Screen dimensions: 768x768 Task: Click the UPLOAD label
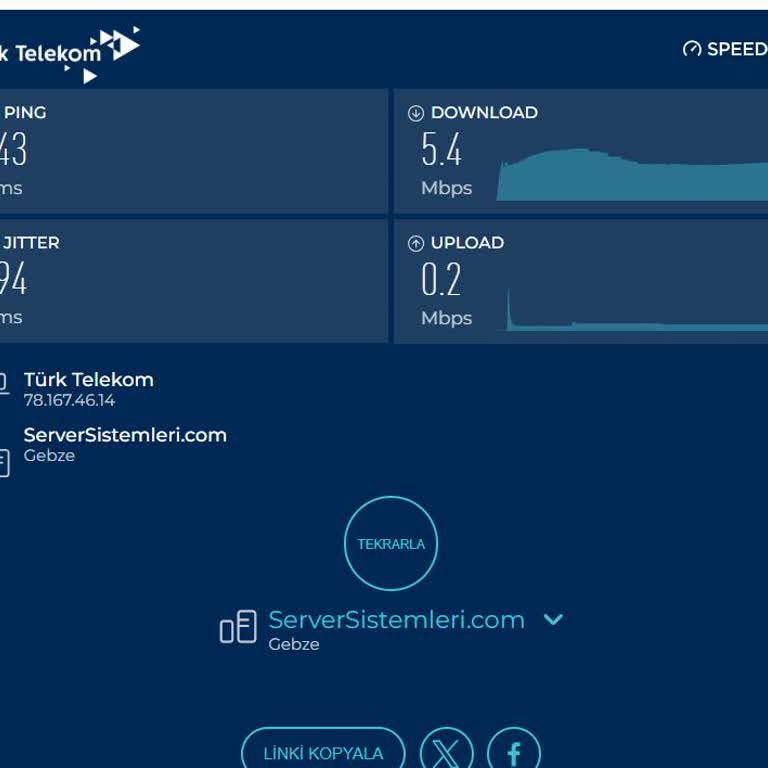pos(467,243)
